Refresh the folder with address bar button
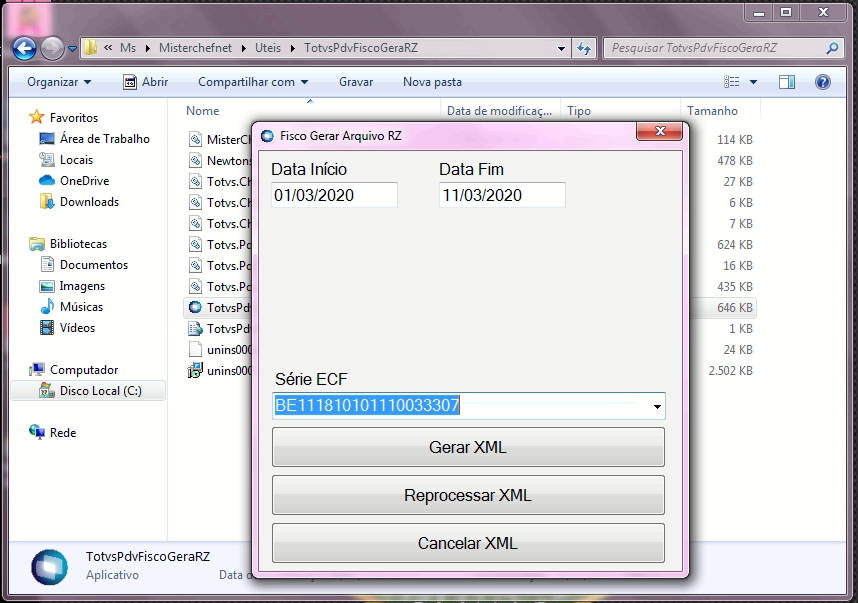 pos(584,48)
